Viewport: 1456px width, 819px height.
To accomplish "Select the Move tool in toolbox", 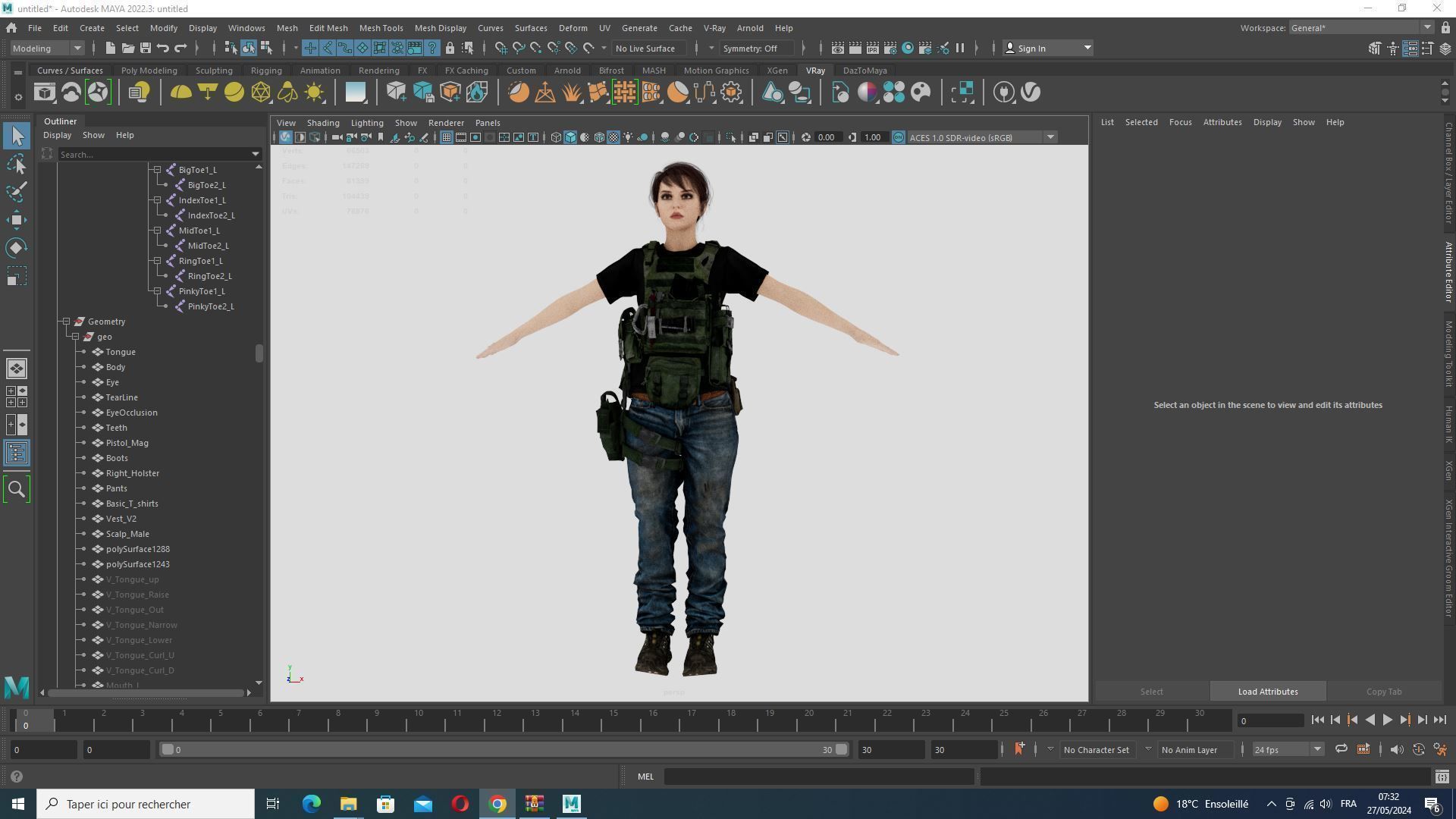I will (17, 220).
